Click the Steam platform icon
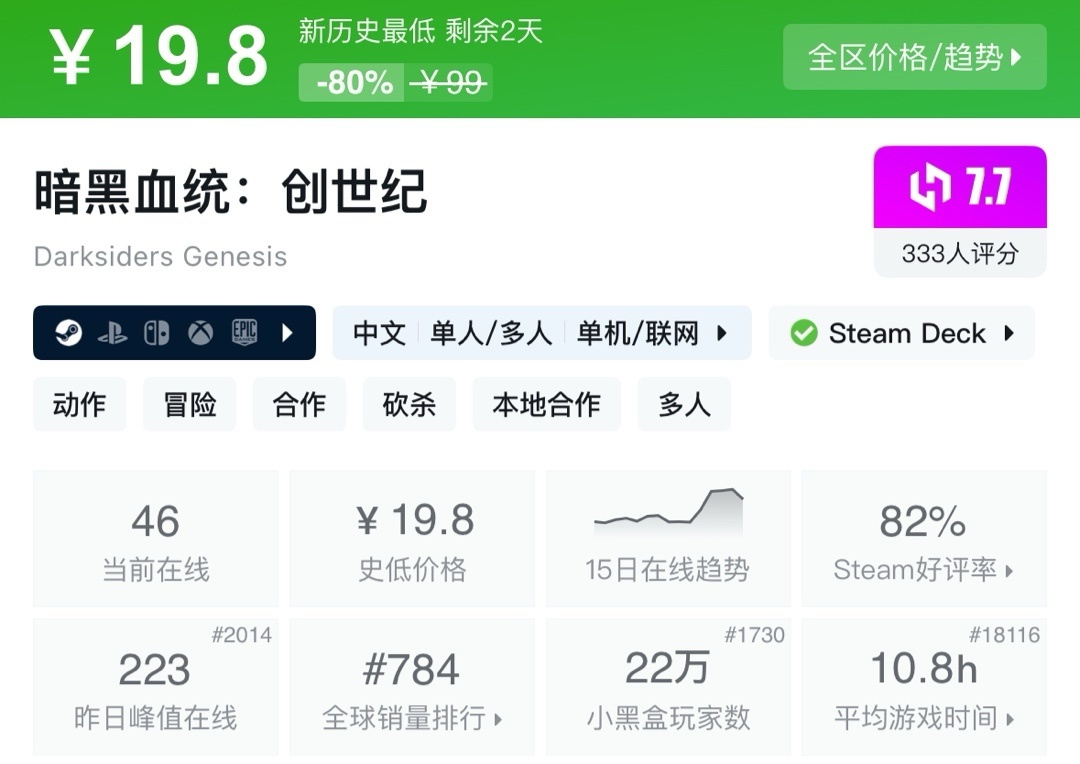The image size is (1080, 764). coord(68,333)
